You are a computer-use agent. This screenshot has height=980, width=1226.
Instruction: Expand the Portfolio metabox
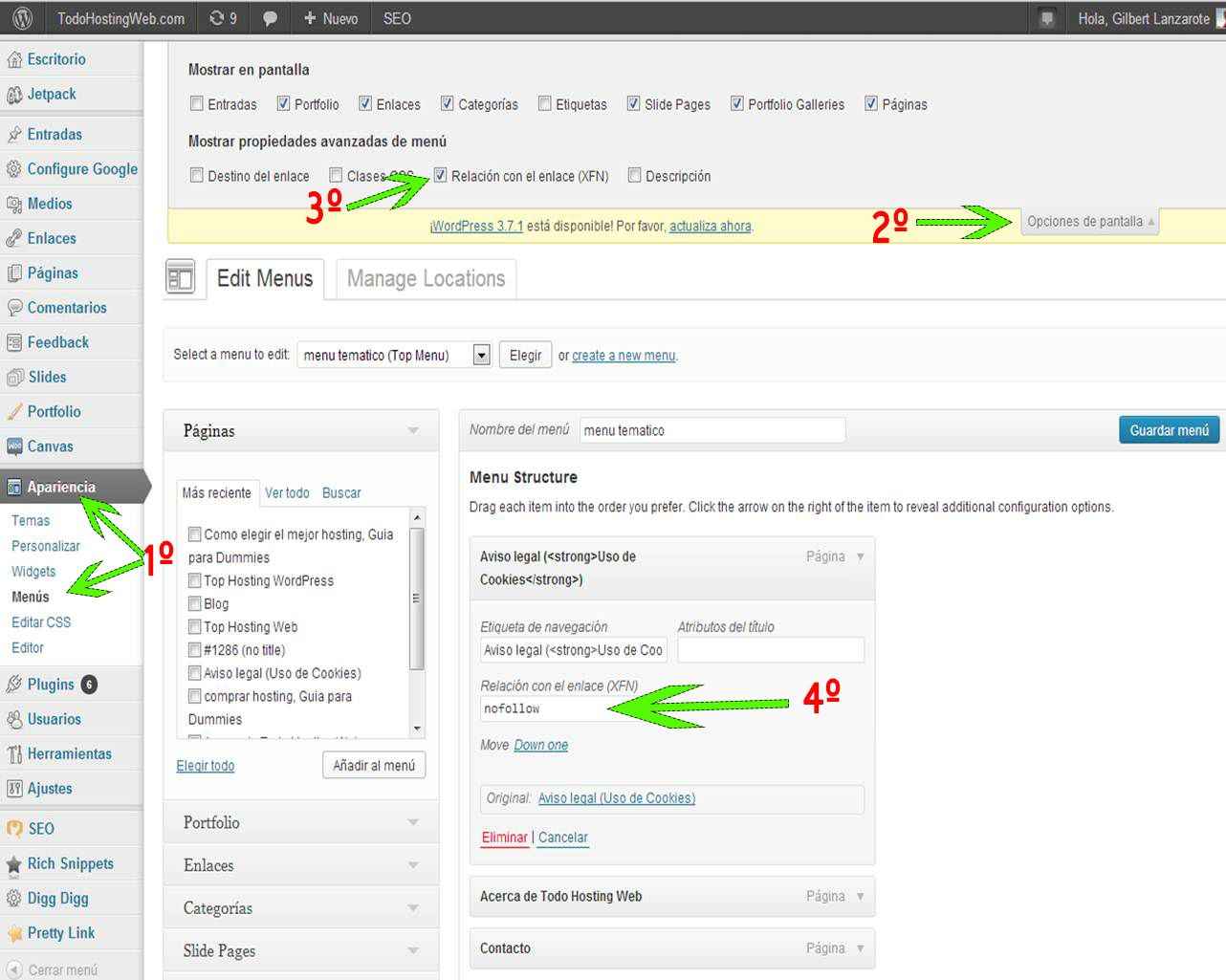301,822
